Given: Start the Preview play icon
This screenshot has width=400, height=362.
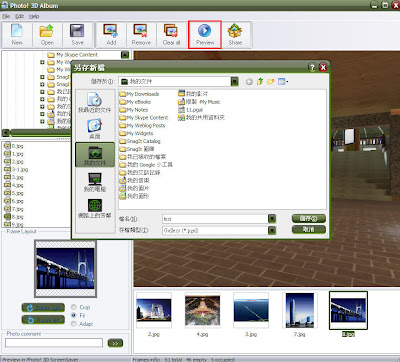Looking at the screenshot, I should (204, 31).
